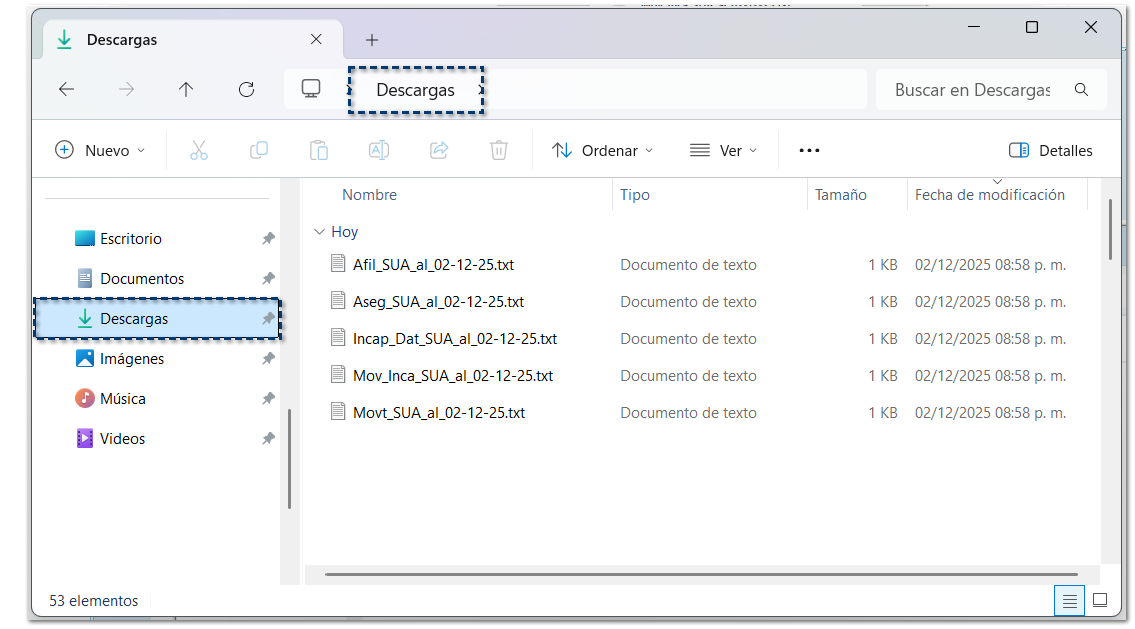Open the three-dots more options menu
The height and width of the screenshot is (629, 1135).
tap(809, 150)
